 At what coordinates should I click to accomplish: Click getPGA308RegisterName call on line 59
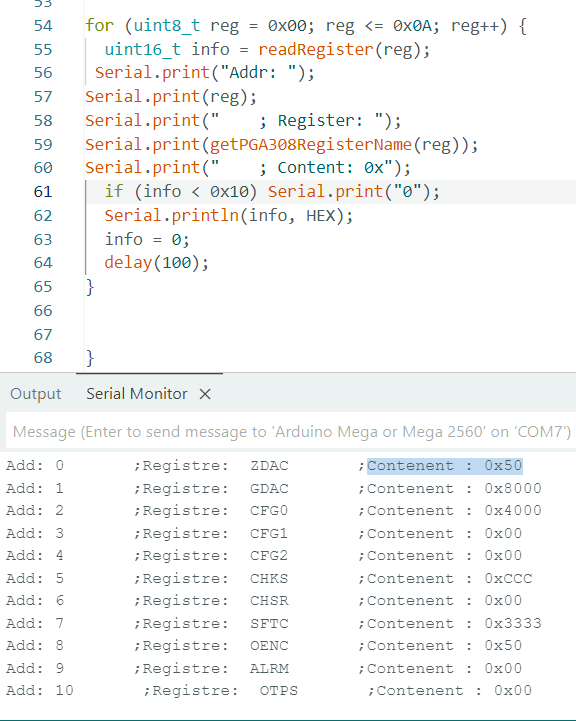[311, 145]
